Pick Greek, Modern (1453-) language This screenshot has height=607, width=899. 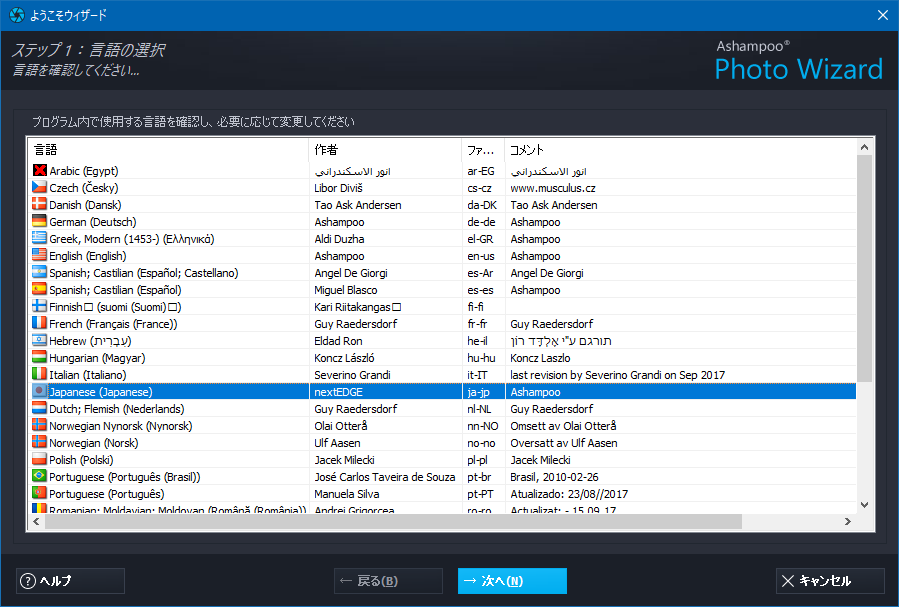(442, 239)
